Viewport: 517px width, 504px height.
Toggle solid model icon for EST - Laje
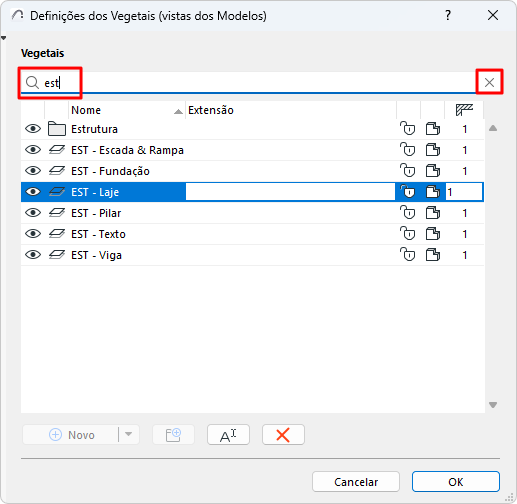(433, 192)
